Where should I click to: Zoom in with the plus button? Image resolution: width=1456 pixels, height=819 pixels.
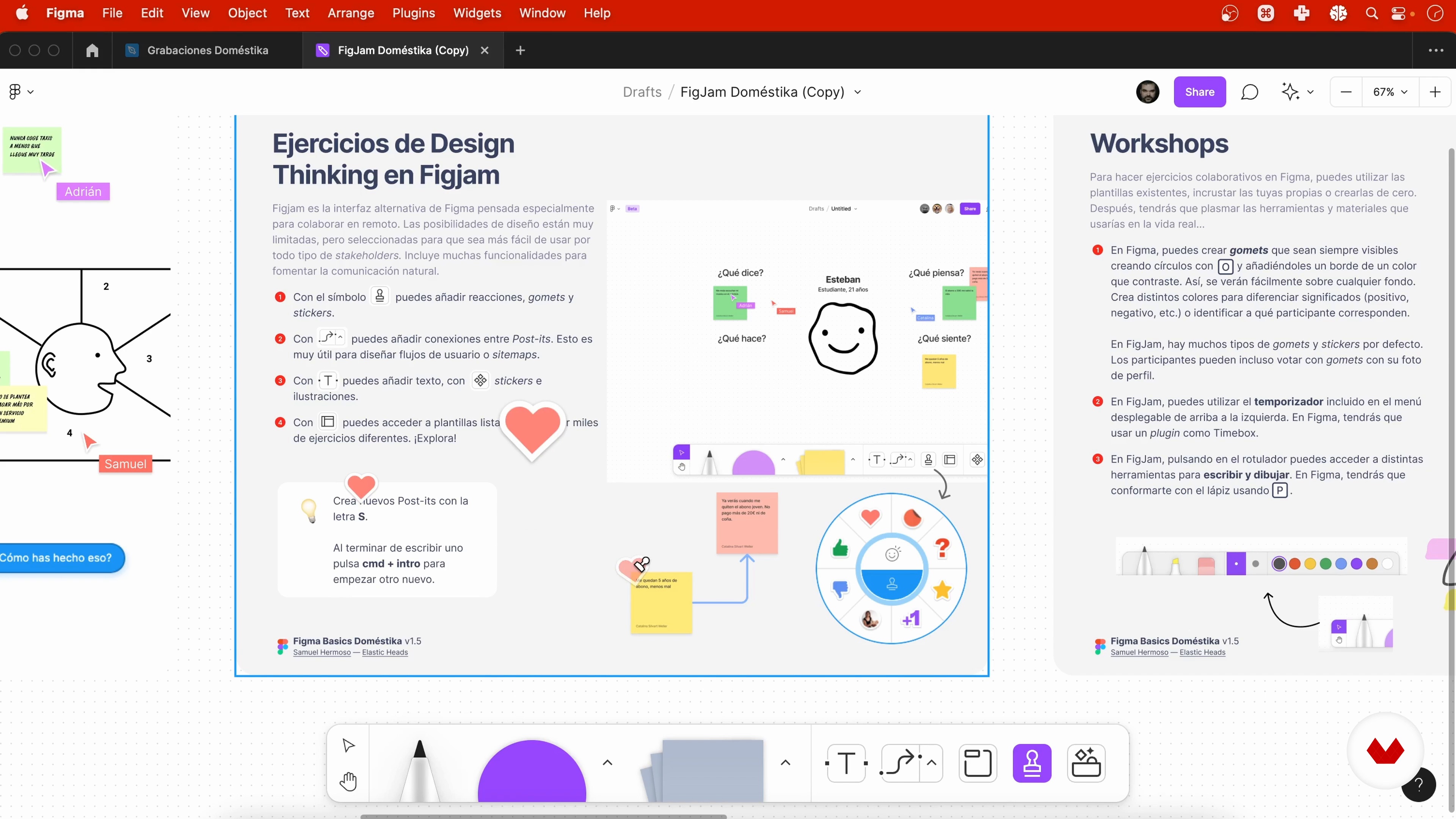coord(1434,92)
